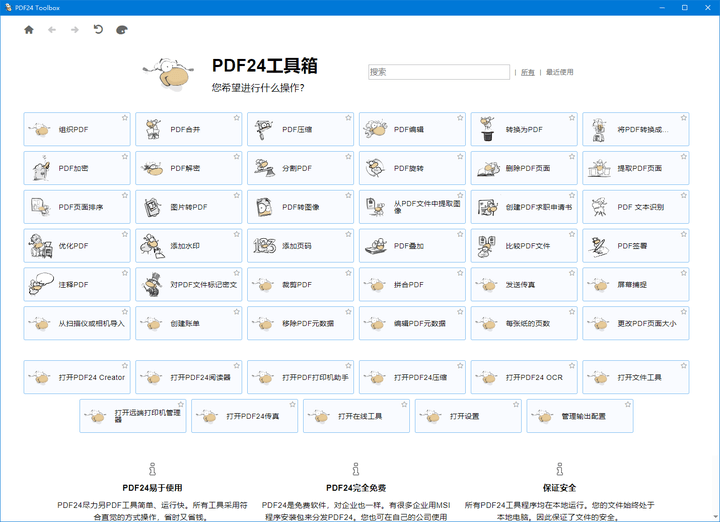
Task: Launch 打开PDF24 OCR
Action: tap(524, 377)
